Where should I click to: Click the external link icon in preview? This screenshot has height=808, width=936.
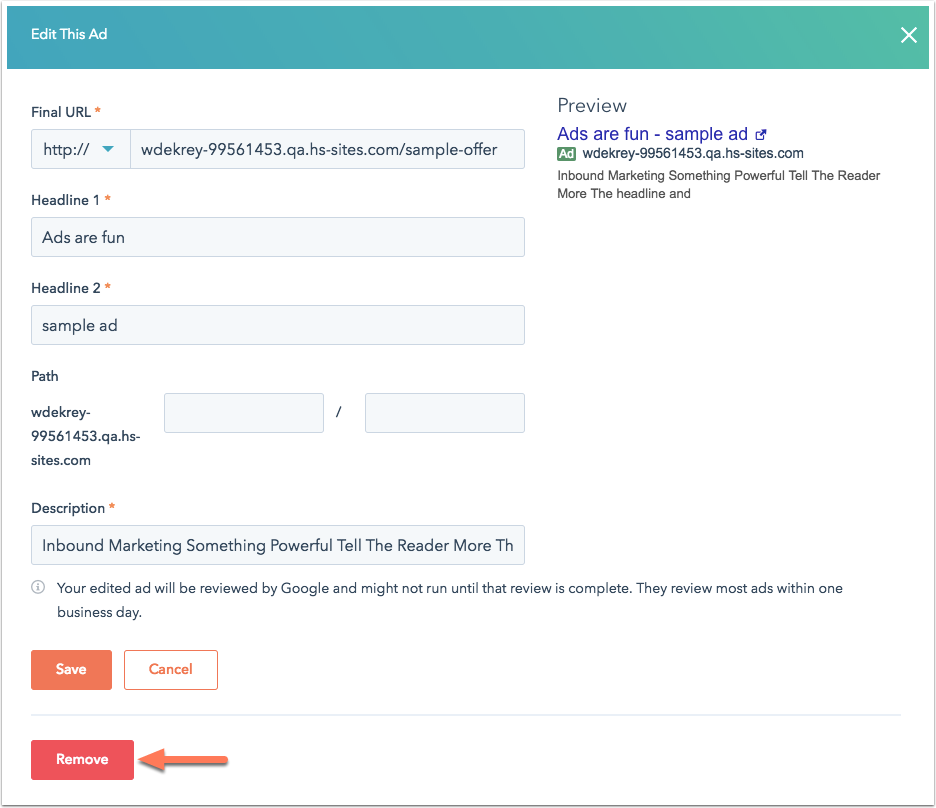[x=760, y=135]
